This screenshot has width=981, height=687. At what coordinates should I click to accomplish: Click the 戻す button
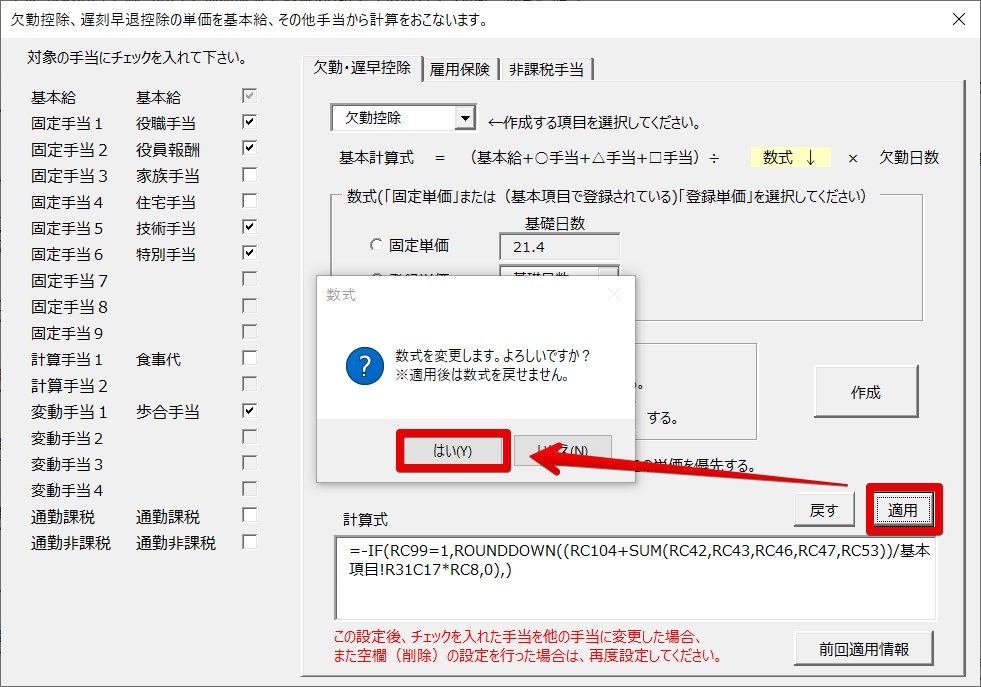point(823,510)
